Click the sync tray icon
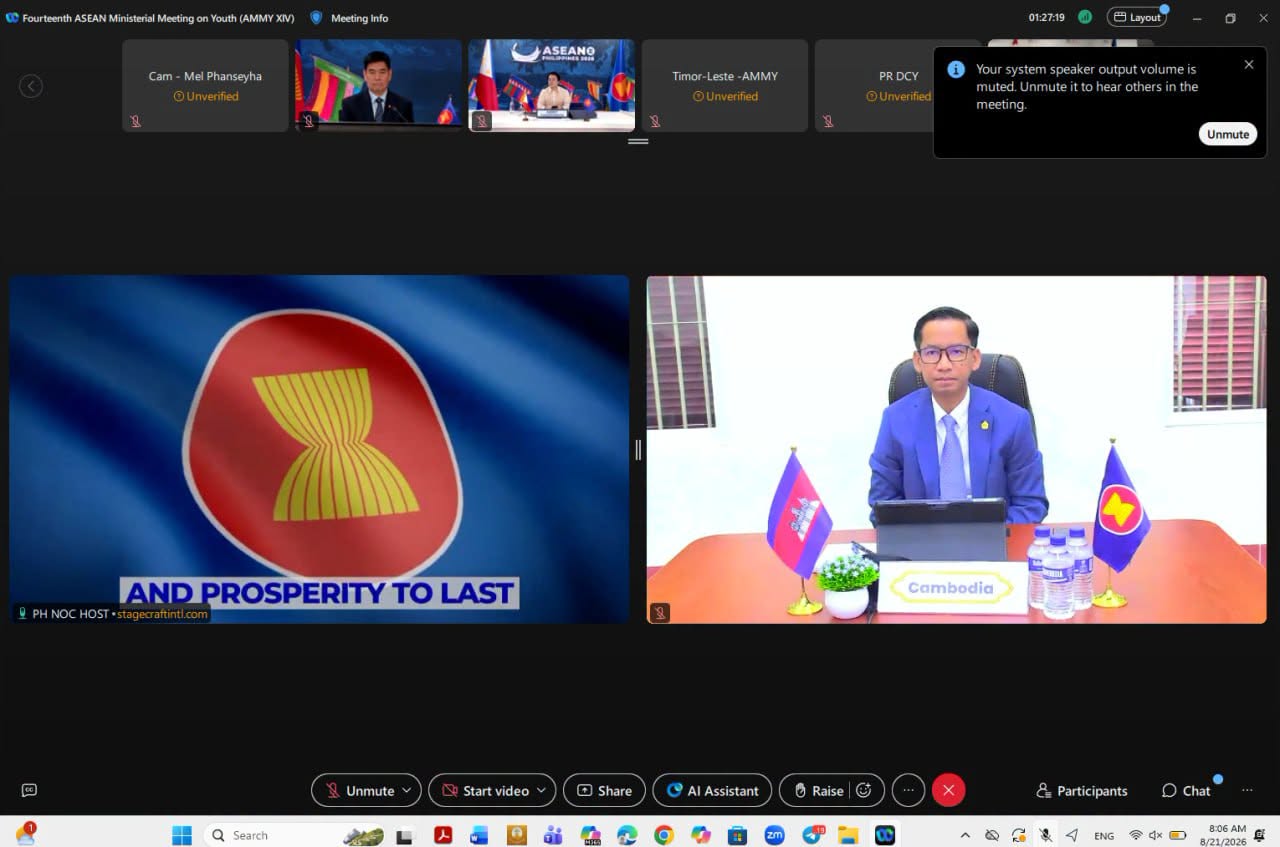The height and width of the screenshot is (847, 1280). pyautogui.click(x=1018, y=835)
